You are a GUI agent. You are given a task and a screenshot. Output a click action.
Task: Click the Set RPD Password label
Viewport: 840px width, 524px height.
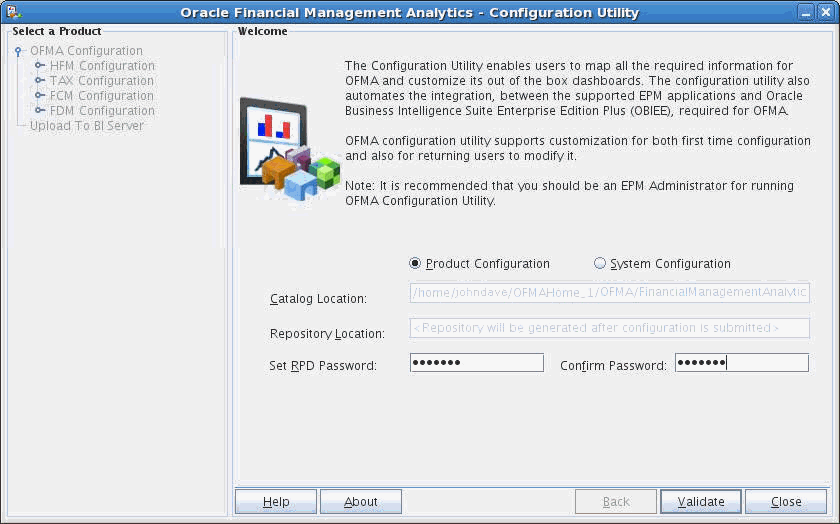pos(323,365)
